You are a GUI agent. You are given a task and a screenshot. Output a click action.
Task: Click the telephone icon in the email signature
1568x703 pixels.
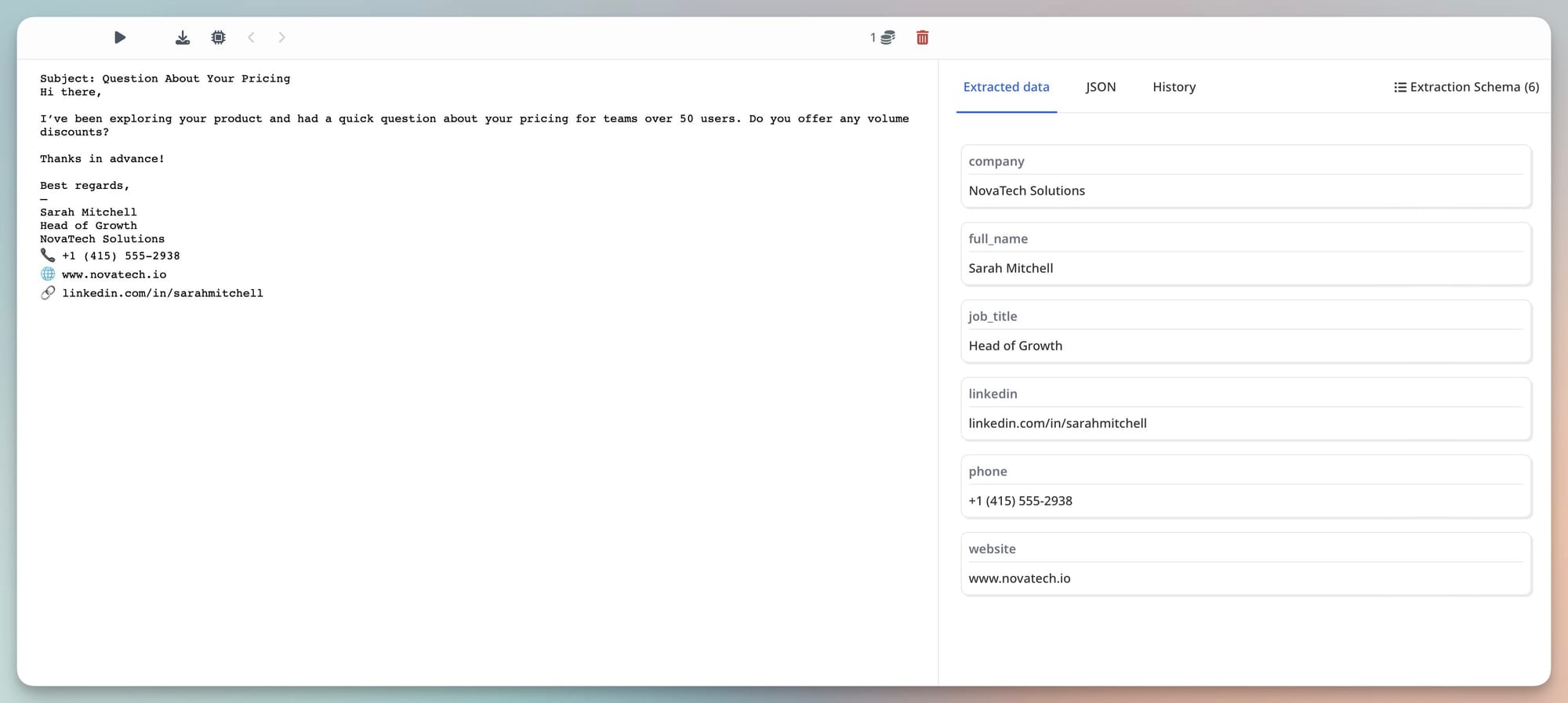pos(48,255)
